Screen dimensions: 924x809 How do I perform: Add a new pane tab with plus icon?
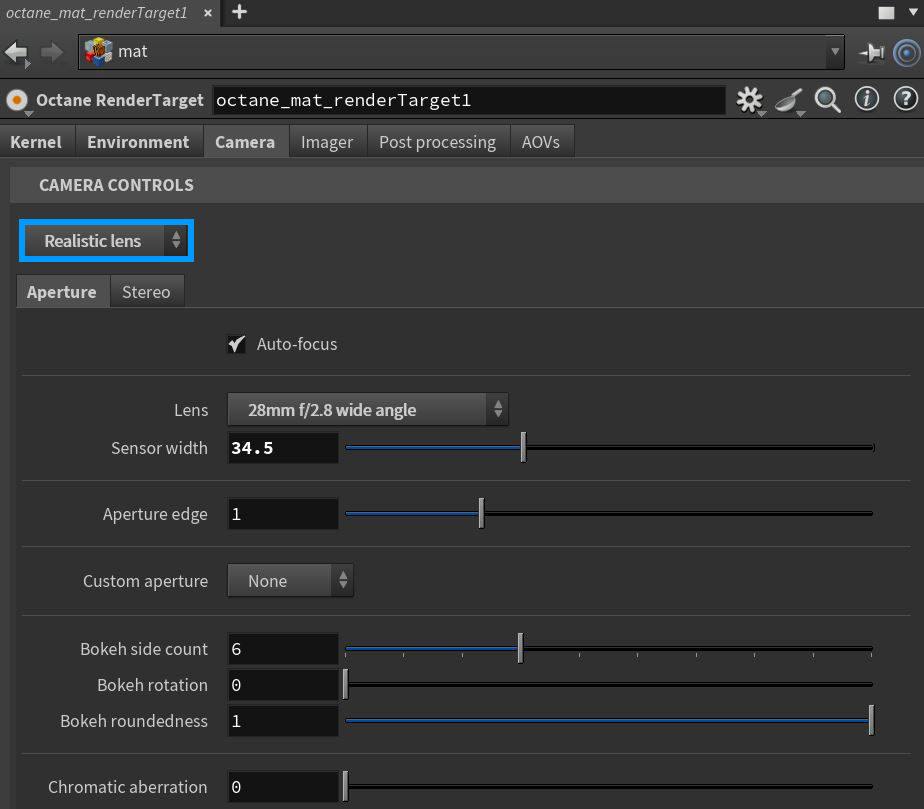click(239, 13)
